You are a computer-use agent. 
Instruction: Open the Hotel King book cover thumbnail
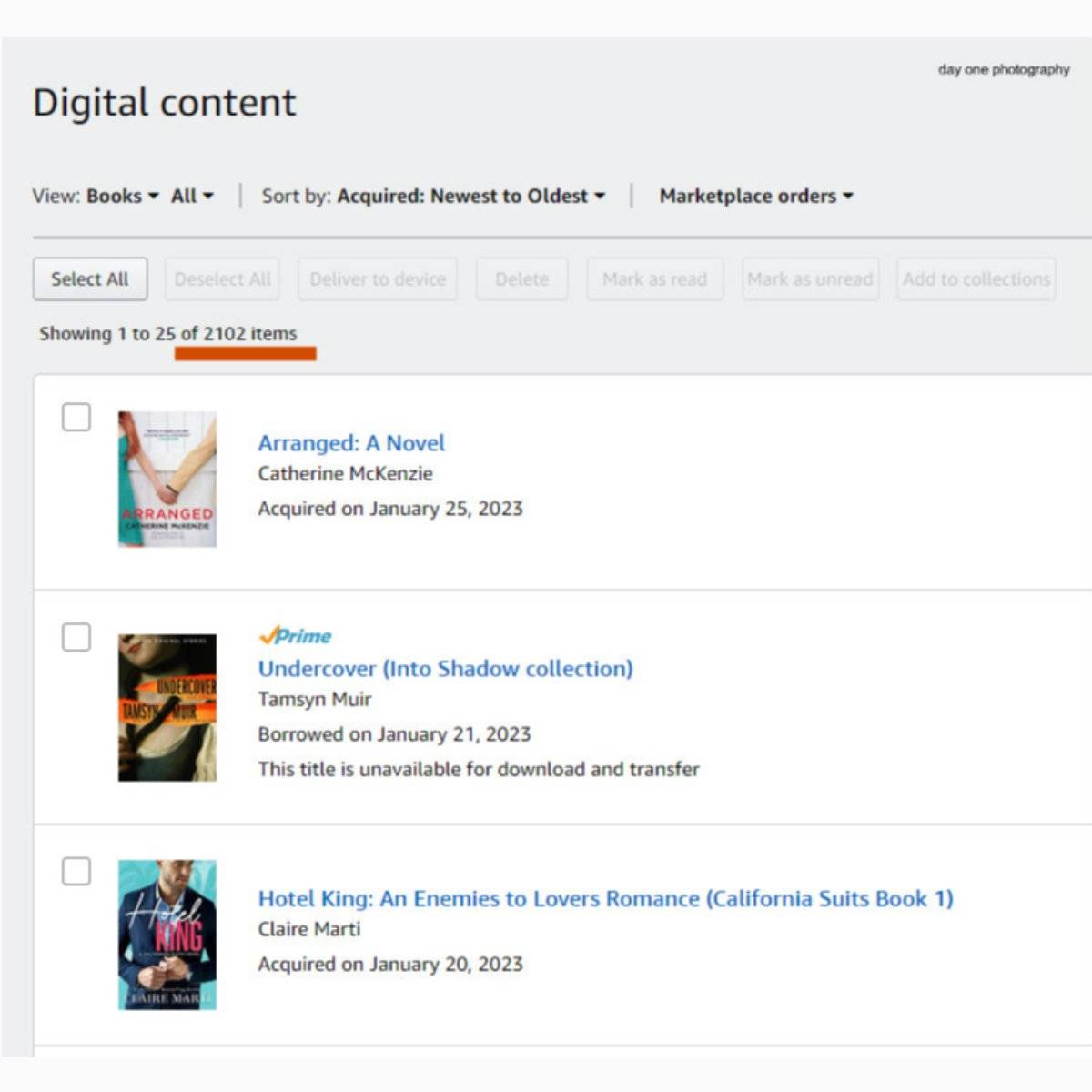(167, 935)
